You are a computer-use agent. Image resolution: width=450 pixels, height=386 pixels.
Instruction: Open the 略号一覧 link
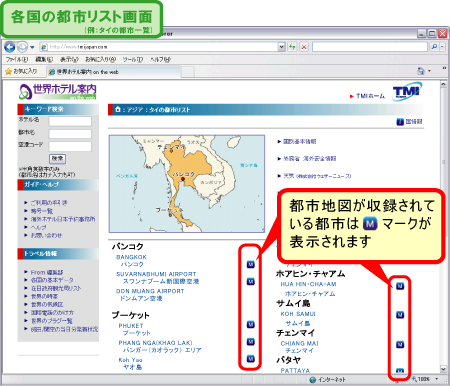tap(42, 211)
